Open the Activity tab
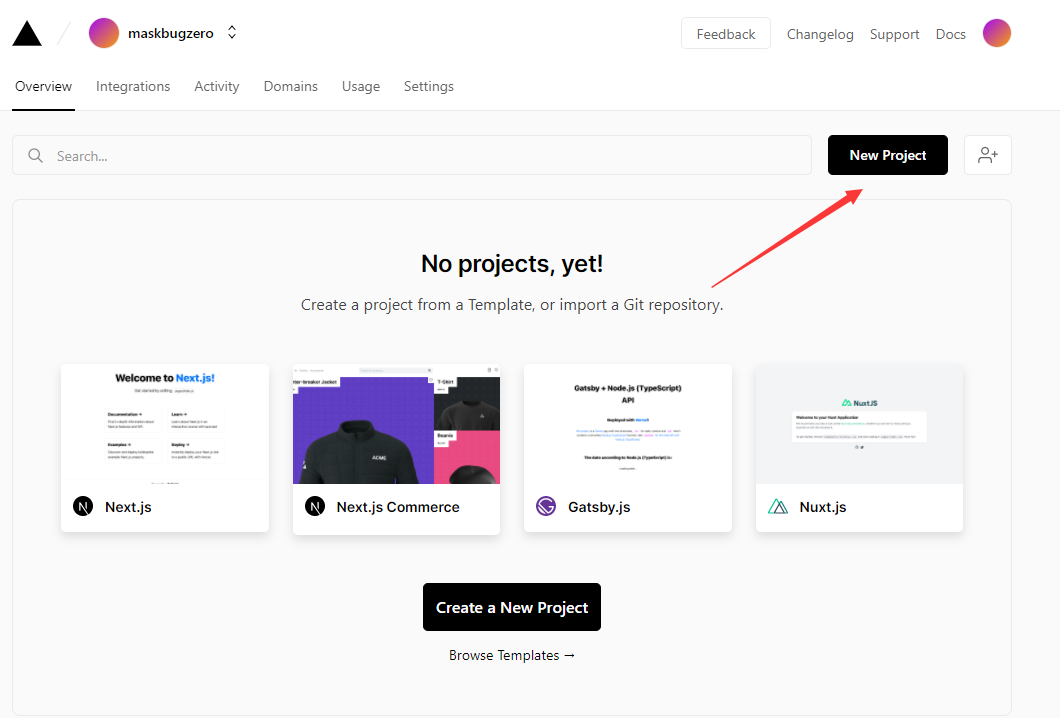Image resolution: width=1060 pixels, height=718 pixels. [217, 87]
